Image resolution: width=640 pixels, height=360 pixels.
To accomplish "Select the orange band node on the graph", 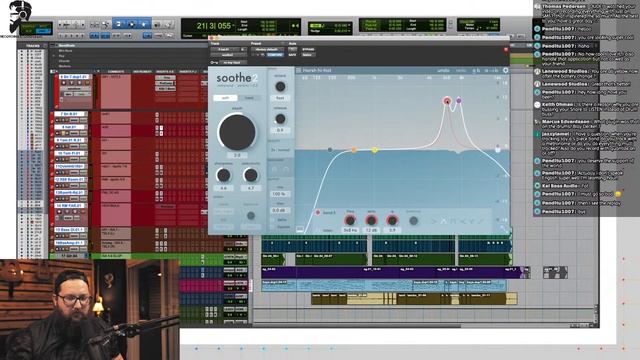I will pos(354,150).
